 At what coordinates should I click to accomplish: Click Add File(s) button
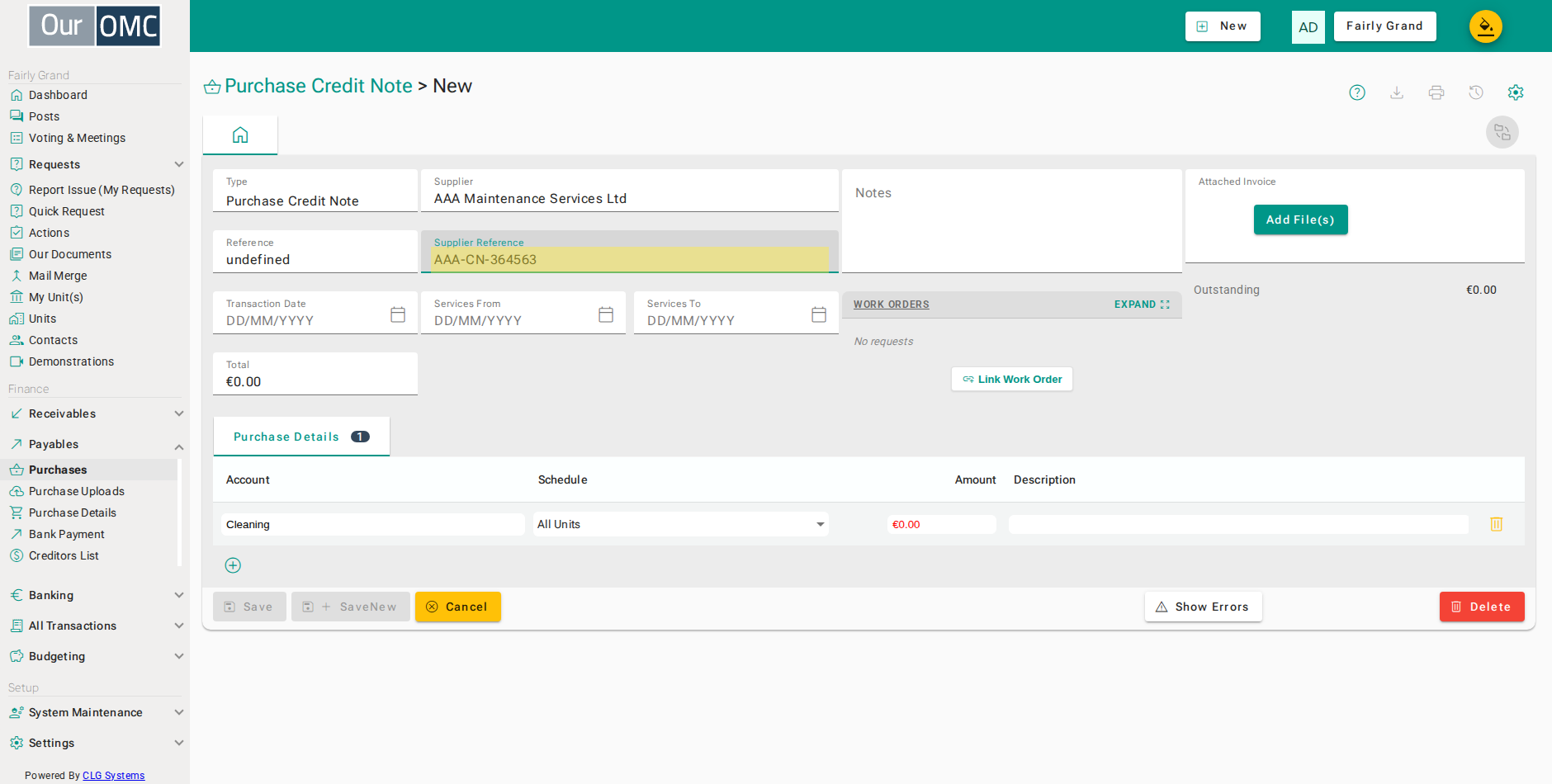point(1300,220)
